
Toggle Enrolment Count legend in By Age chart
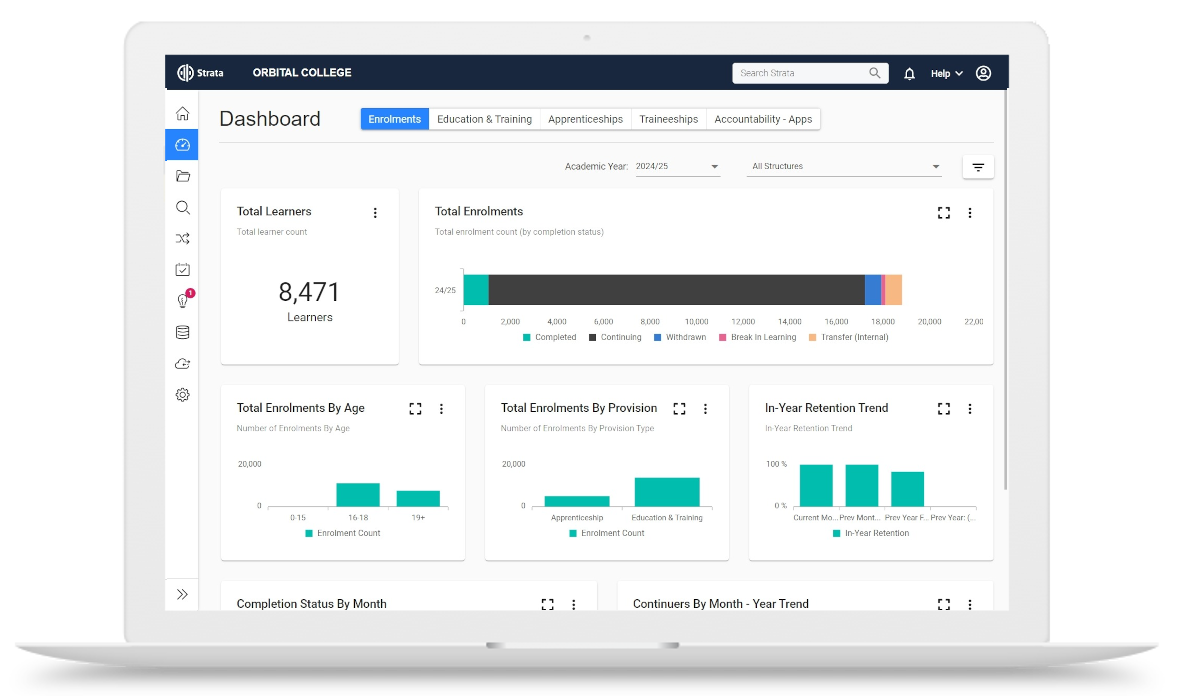pos(343,534)
